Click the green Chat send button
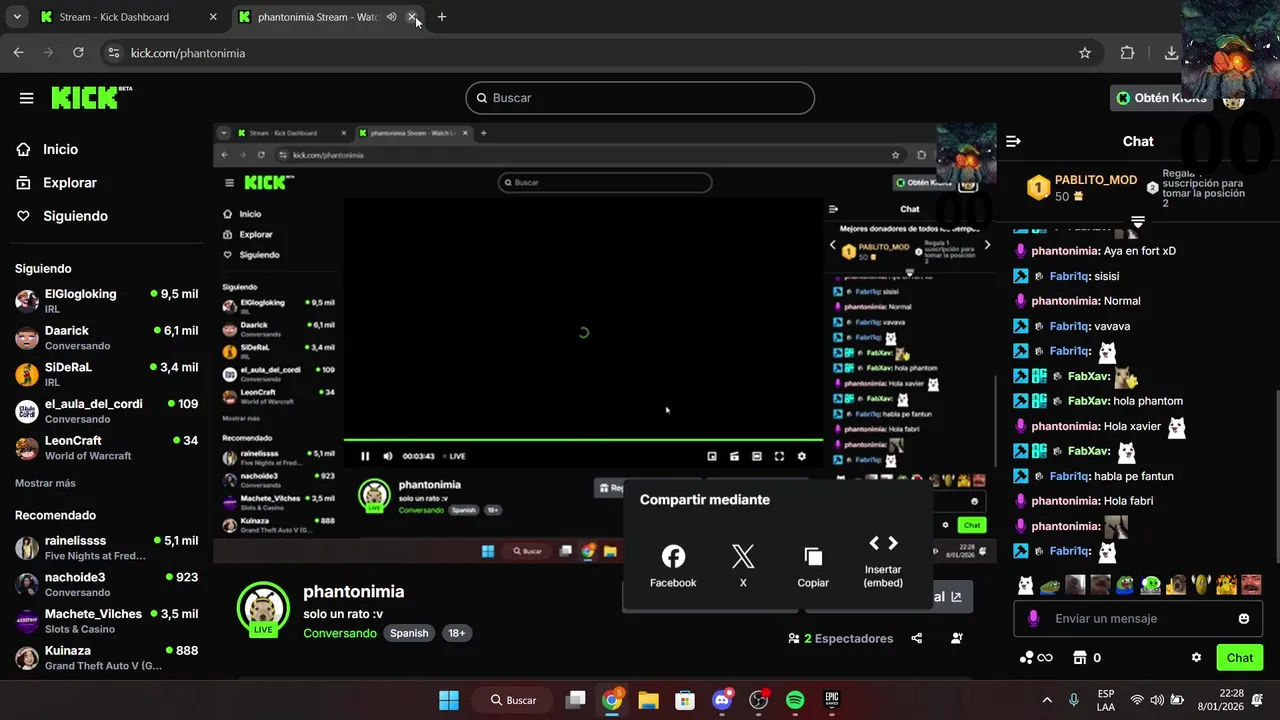 pos(1239,658)
